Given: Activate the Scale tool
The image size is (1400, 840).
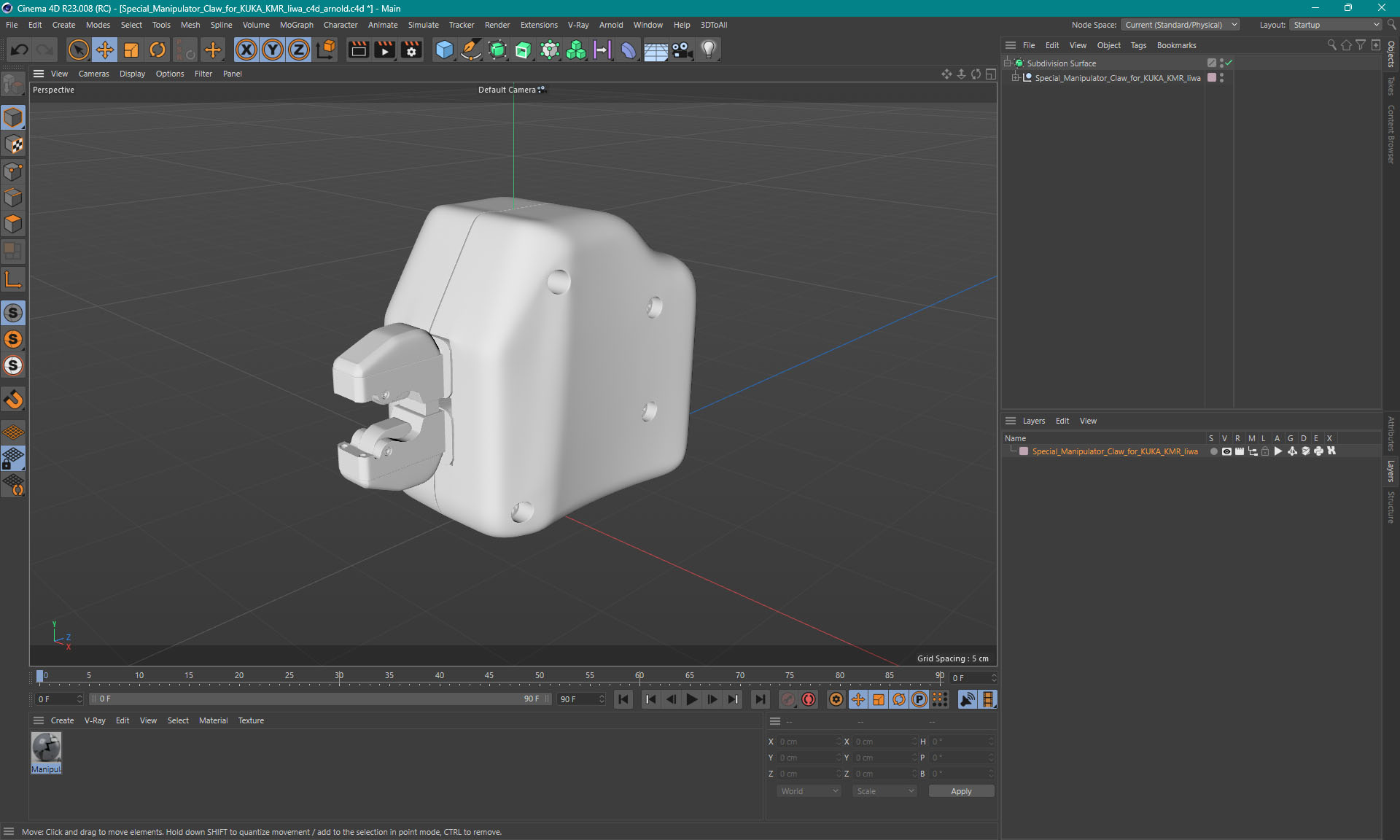Looking at the screenshot, I should tap(131, 50).
